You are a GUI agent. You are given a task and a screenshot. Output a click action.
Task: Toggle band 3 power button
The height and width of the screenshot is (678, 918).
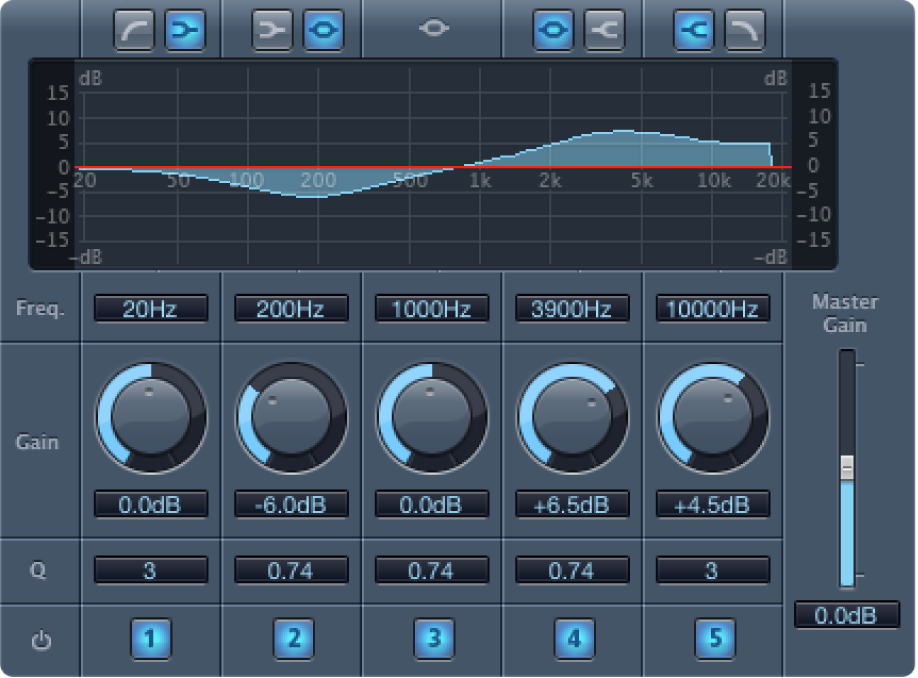click(431, 640)
